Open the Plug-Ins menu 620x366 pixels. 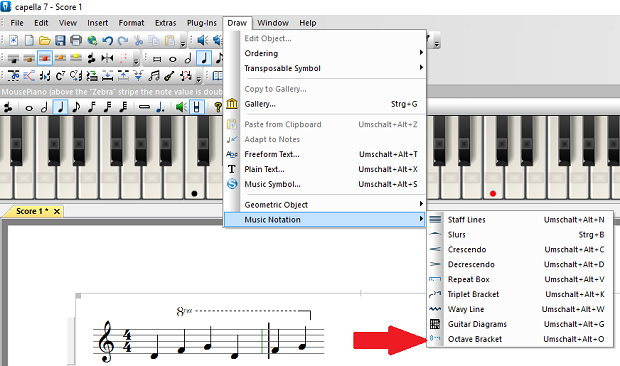coord(202,23)
